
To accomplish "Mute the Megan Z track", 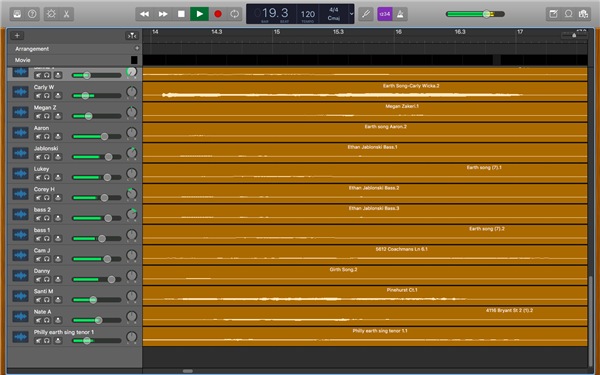I will 38,116.
